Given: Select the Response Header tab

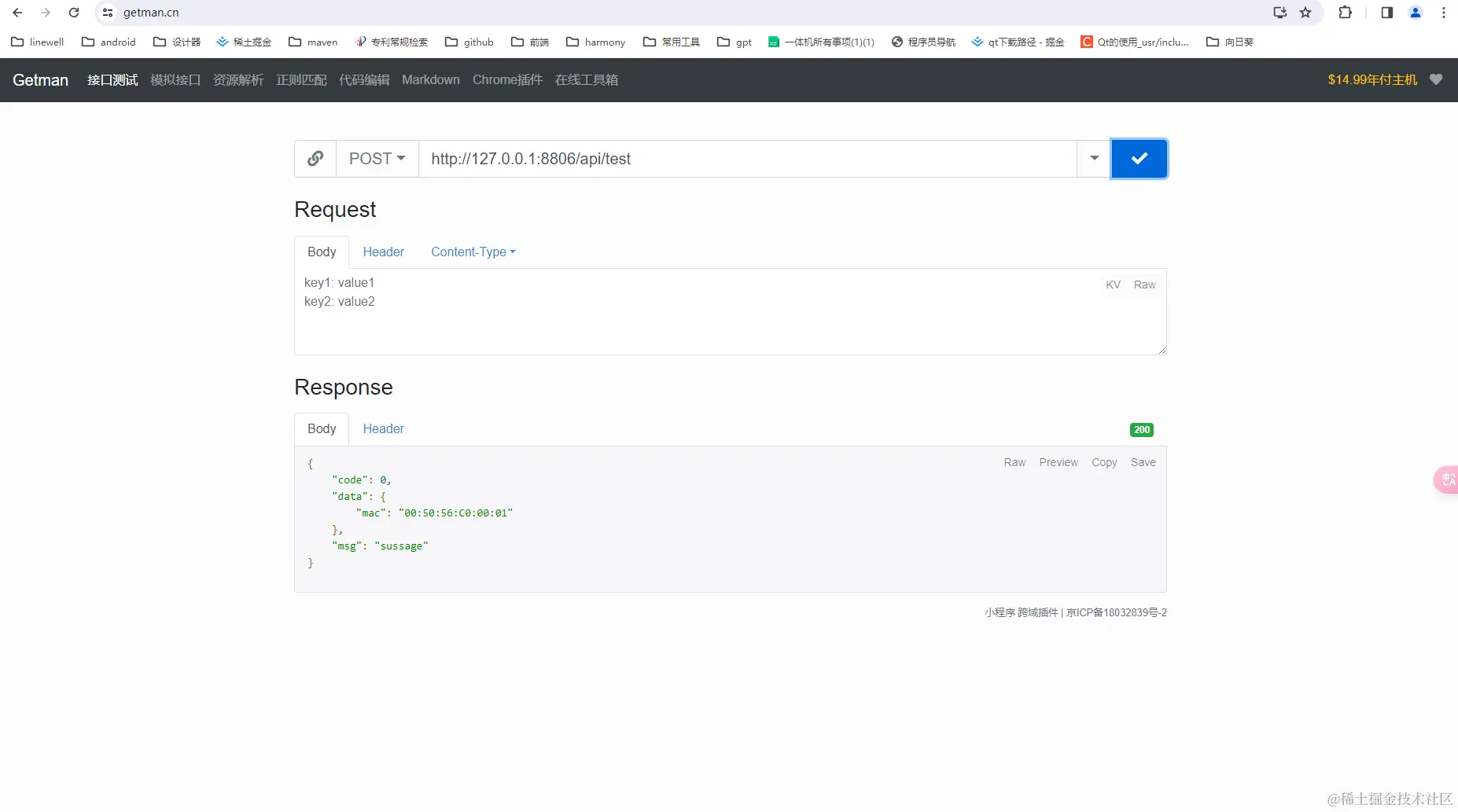Looking at the screenshot, I should (384, 428).
